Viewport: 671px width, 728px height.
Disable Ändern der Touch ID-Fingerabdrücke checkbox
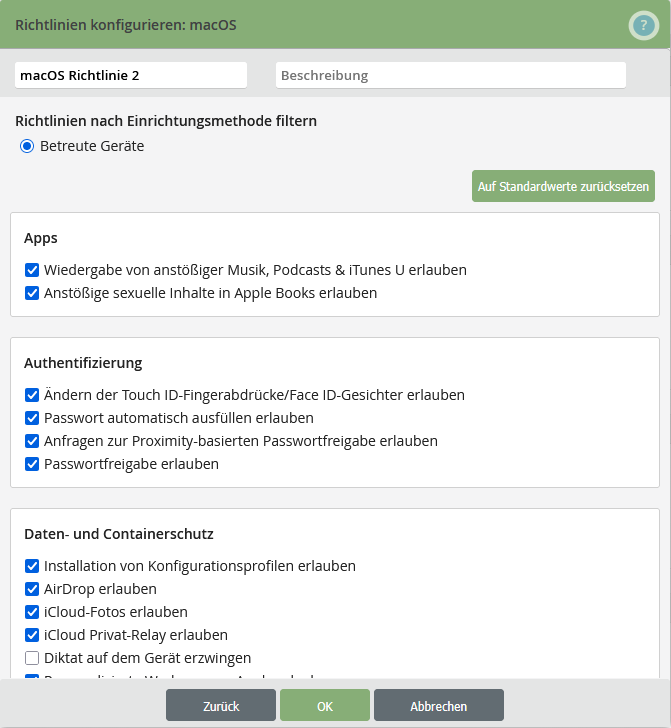(x=32, y=395)
